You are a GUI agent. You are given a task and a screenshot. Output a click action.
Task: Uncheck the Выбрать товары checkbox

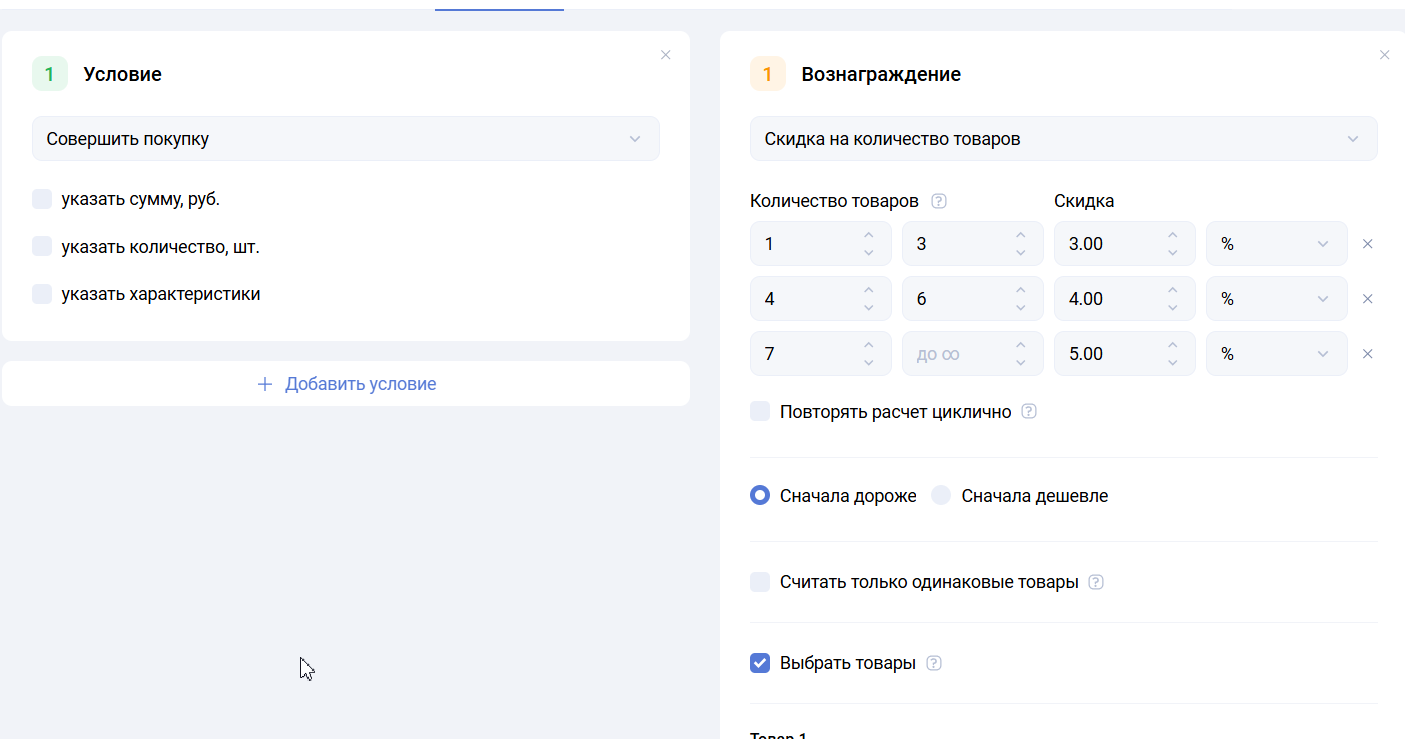tap(760, 663)
